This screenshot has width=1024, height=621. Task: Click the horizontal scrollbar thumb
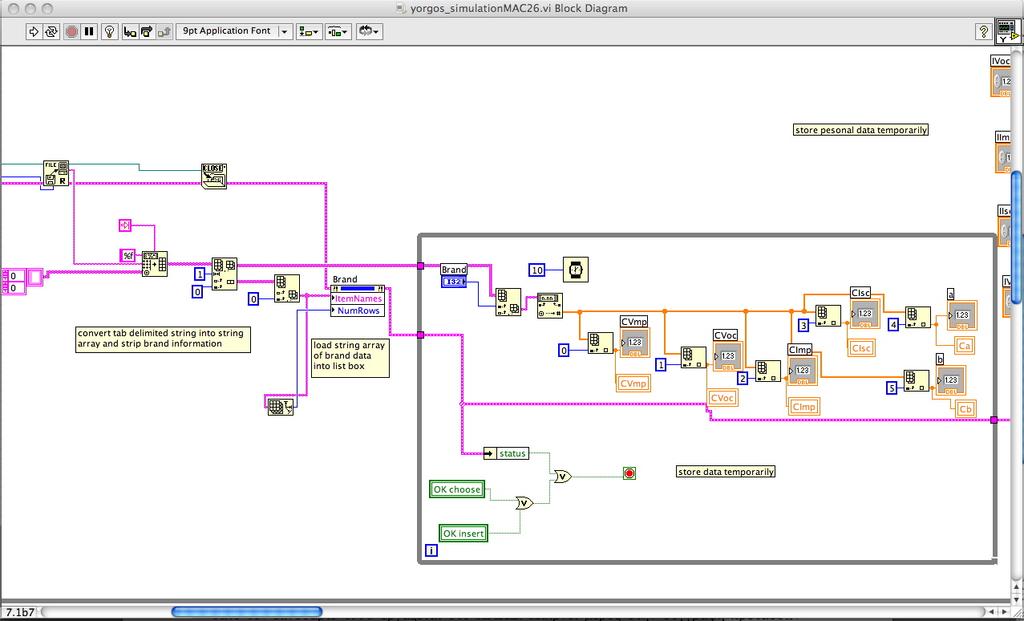pyautogui.click(x=247, y=612)
